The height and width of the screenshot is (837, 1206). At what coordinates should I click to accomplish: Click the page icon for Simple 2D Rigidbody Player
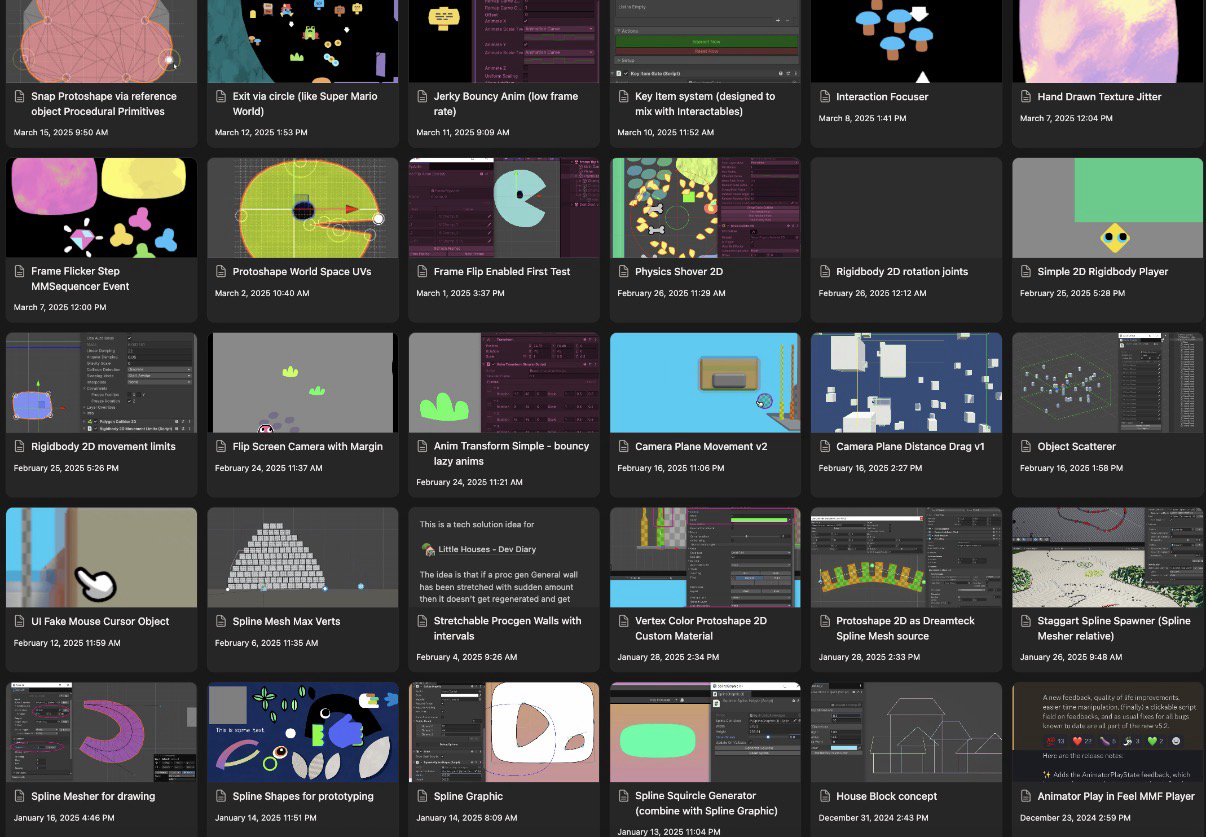pos(1027,272)
